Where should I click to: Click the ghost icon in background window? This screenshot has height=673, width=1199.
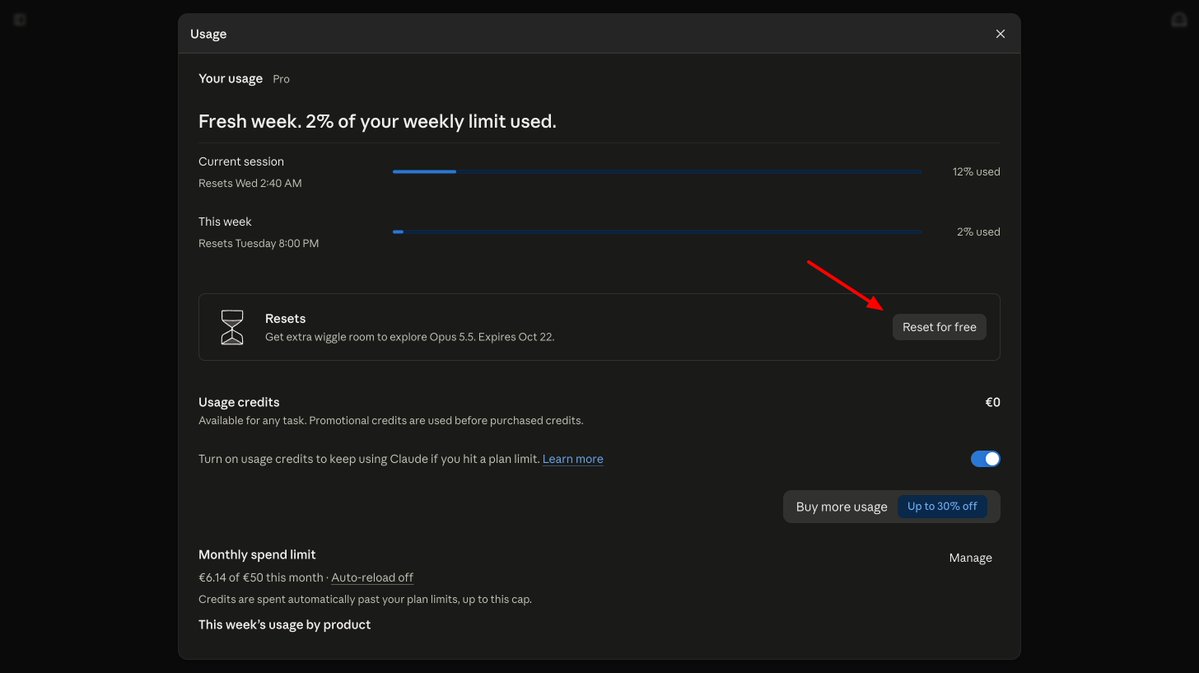pos(1178,20)
